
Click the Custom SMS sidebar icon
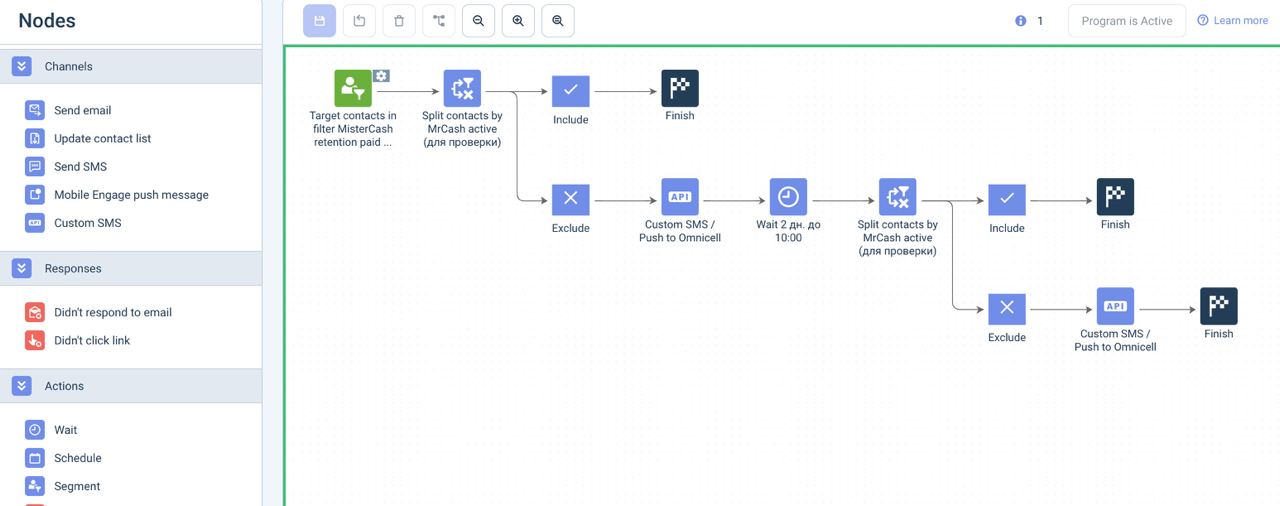[35, 222]
